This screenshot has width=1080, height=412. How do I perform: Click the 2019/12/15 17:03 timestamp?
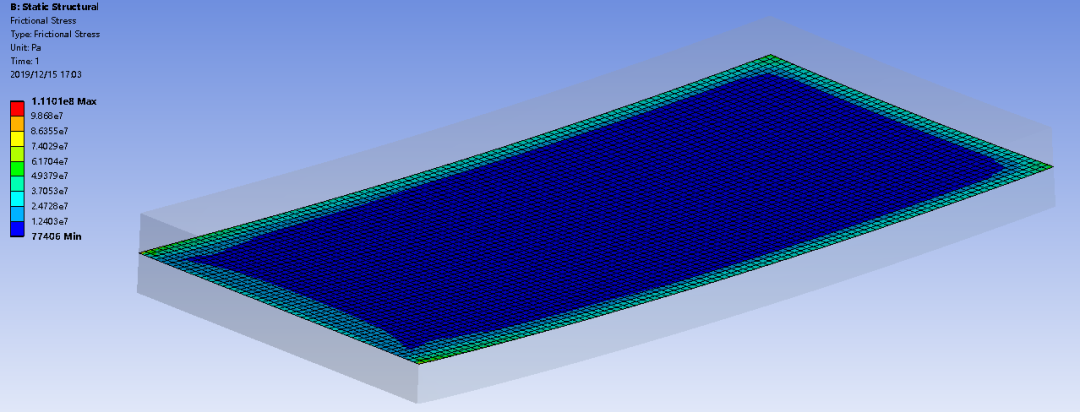pyautogui.click(x=45, y=74)
